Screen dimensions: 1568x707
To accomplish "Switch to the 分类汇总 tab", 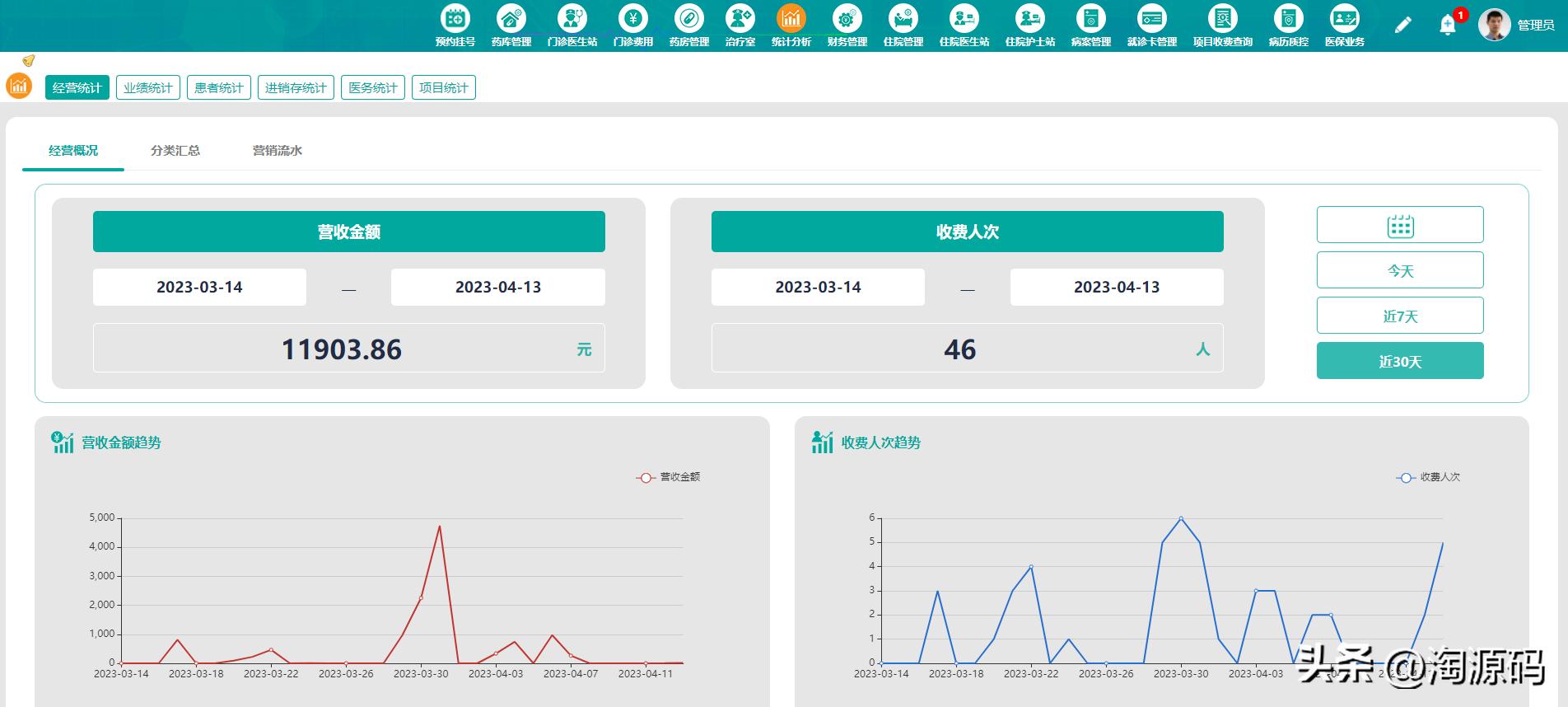I will [175, 151].
